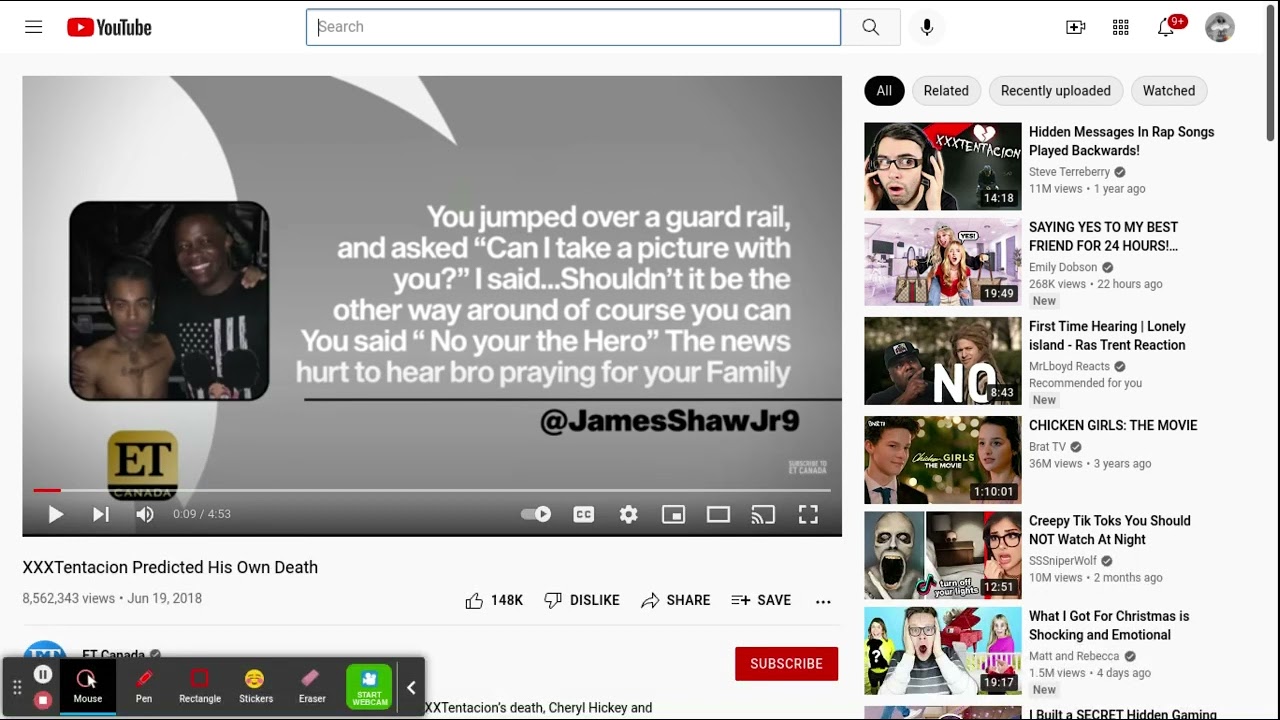Click the SHARE button
The width and height of the screenshot is (1280, 720).
coord(676,600)
